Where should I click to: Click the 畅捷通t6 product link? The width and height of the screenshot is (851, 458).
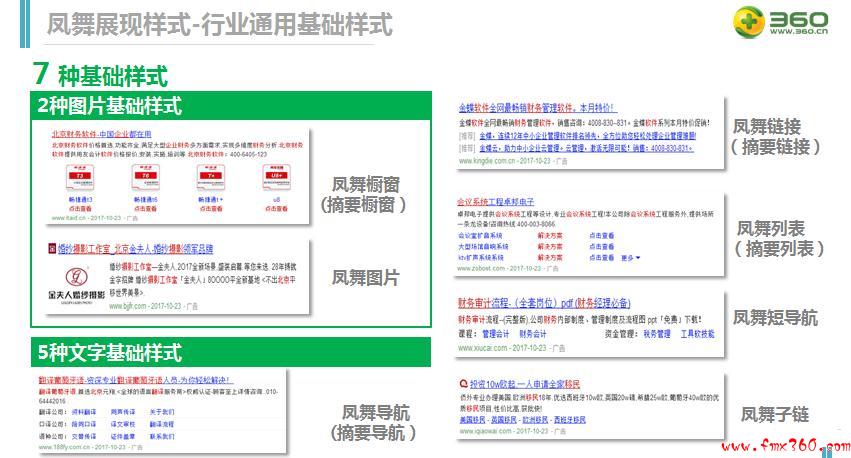pyautogui.click(x=145, y=200)
